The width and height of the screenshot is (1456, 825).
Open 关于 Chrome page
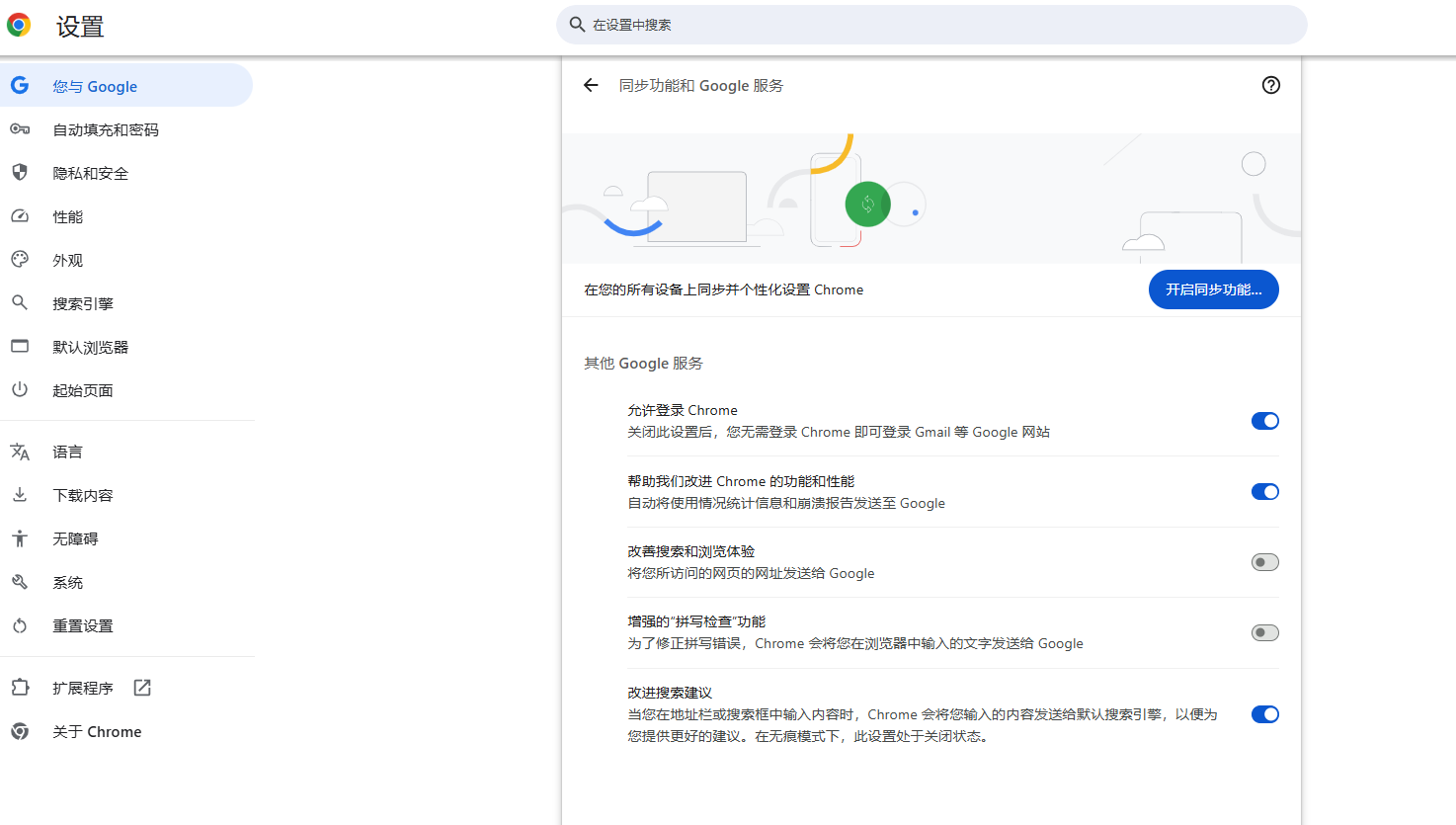point(126,731)
